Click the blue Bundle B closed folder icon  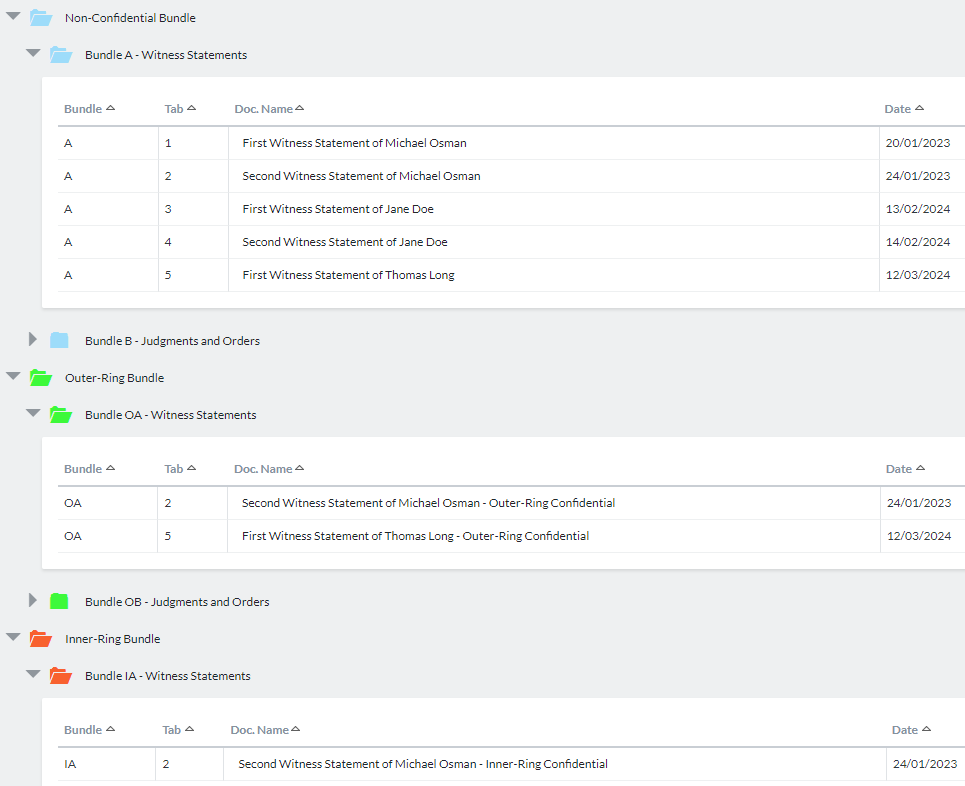(x=59, y=340)
